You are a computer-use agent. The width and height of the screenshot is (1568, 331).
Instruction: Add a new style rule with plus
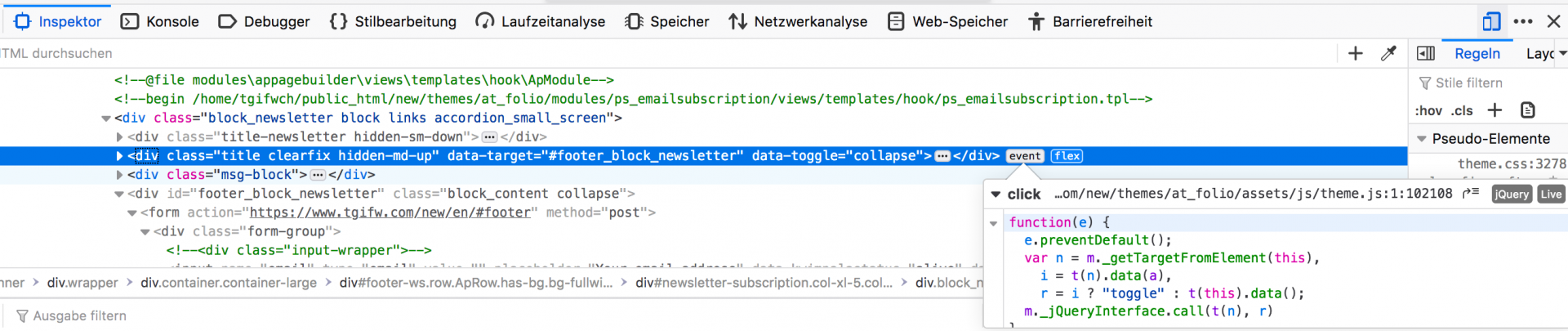(1494, 110)
